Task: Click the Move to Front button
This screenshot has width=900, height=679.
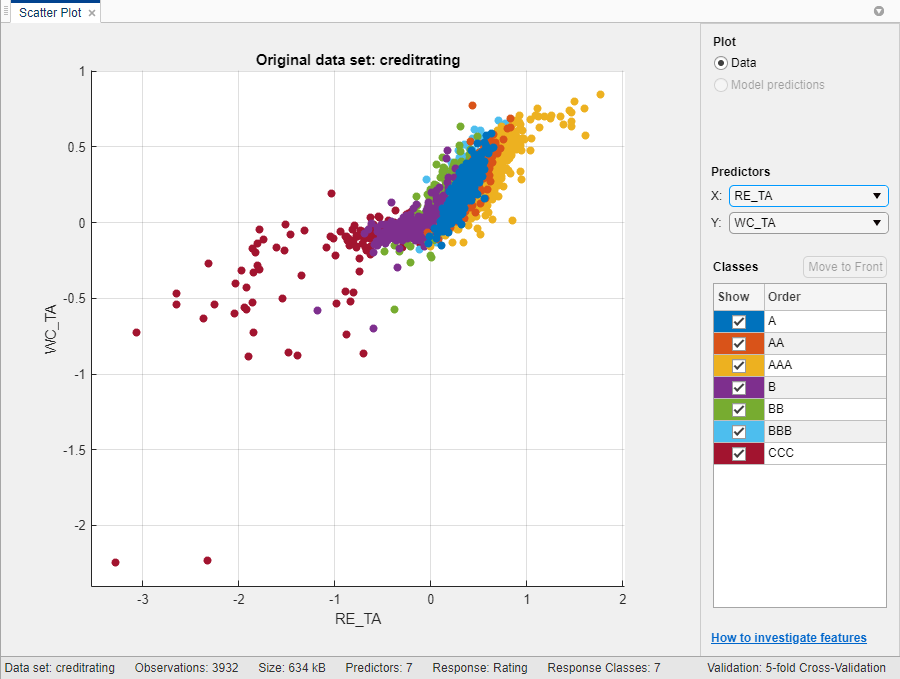Action: (x=845, y=267)
